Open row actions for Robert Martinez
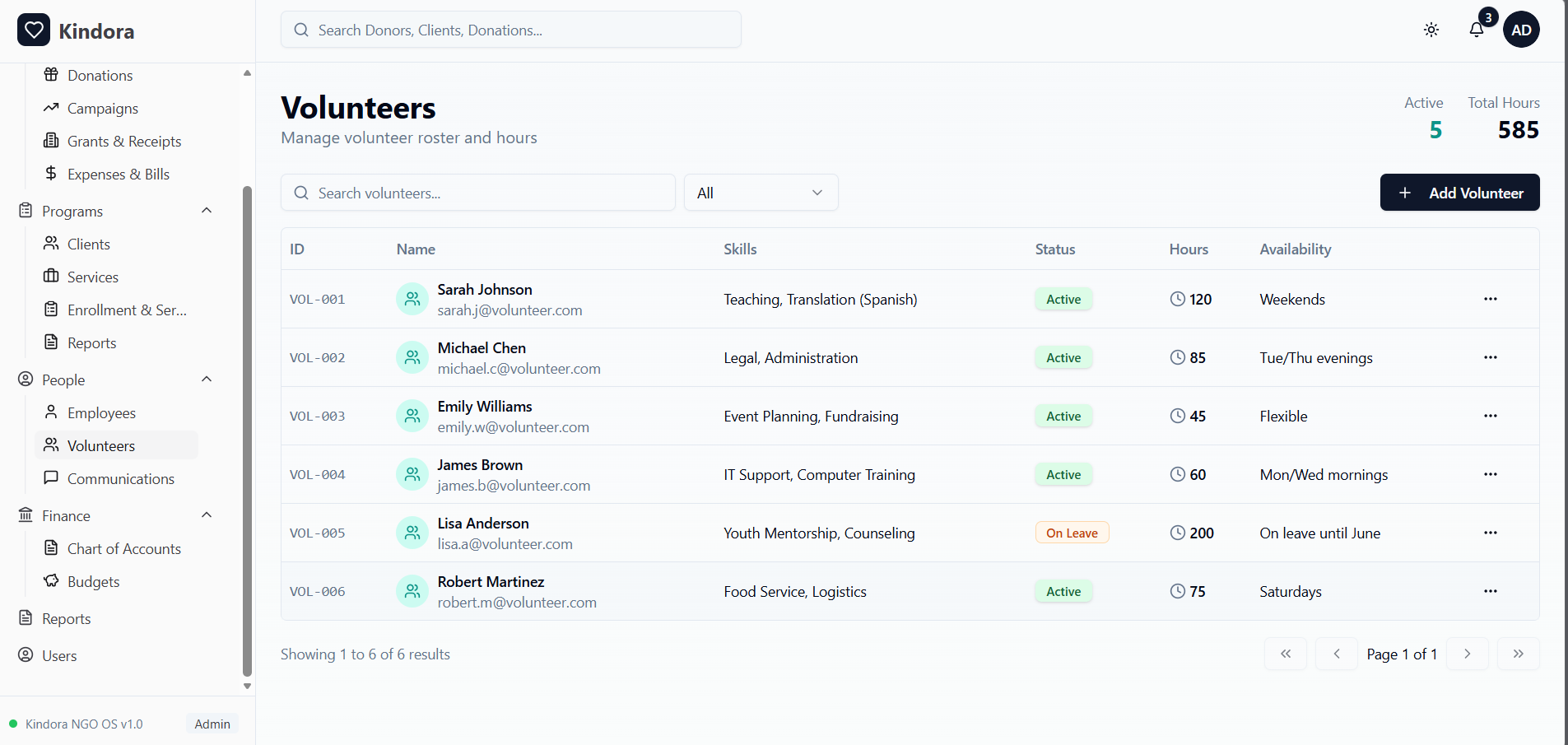Screen dimensions: 1568x745 (1491, 591)
